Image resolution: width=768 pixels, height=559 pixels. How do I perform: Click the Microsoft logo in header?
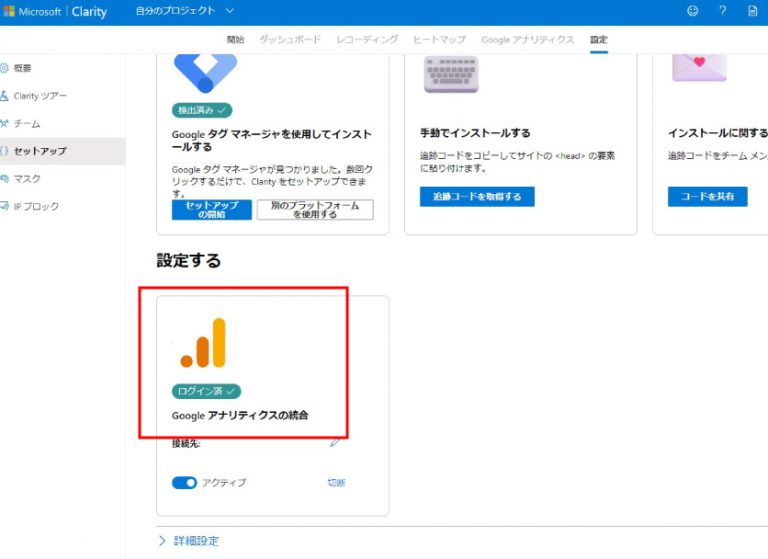click(9, 11)
